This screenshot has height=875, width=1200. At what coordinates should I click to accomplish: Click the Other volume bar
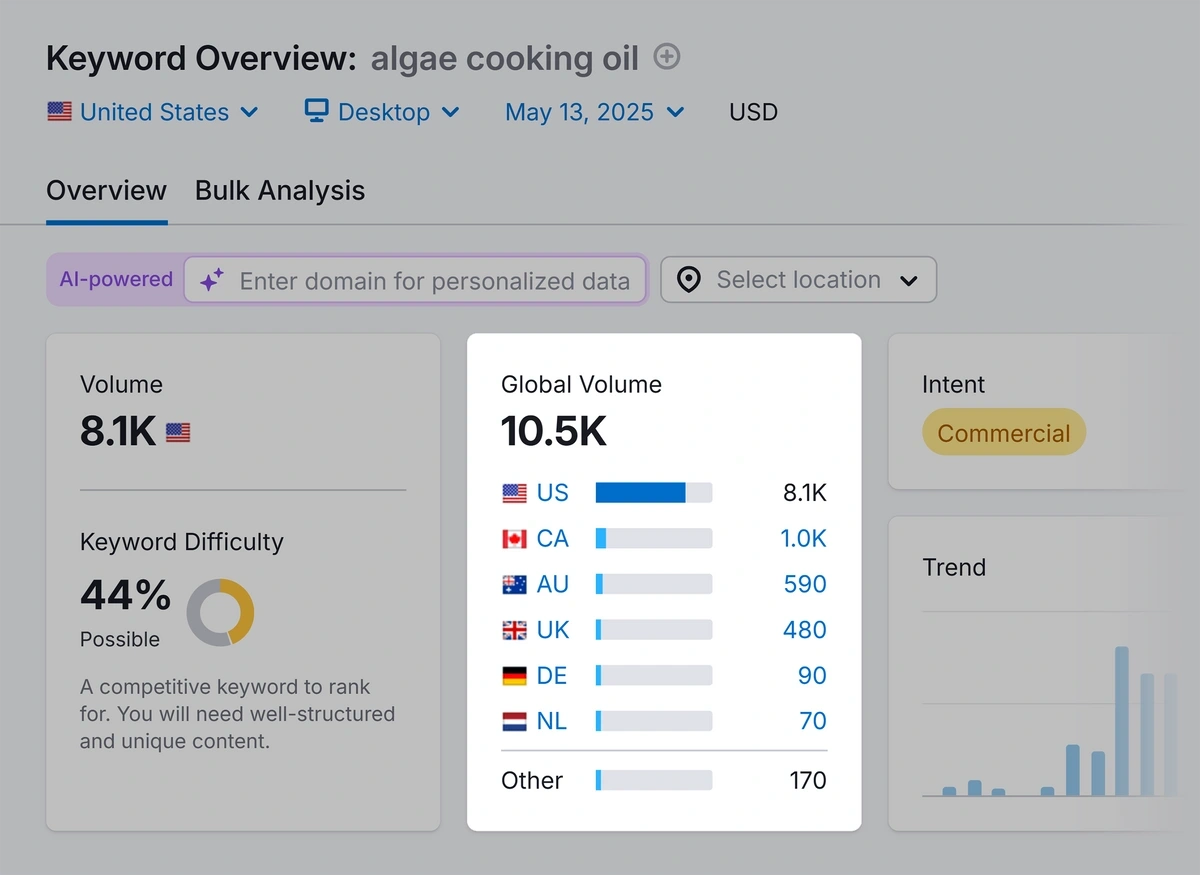(654, 780)
